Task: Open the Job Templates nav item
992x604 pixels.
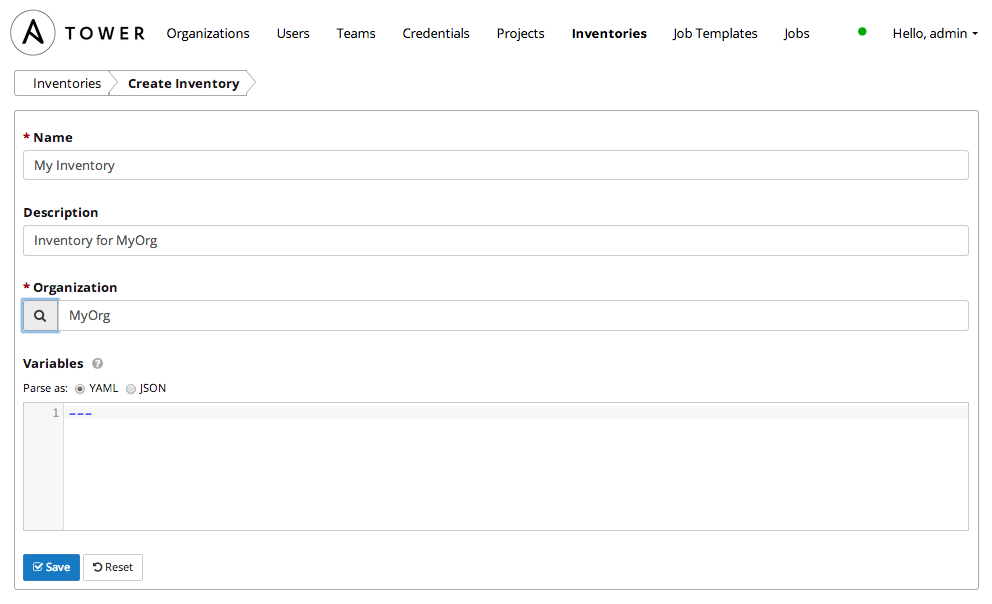Action: pos(715,34)
